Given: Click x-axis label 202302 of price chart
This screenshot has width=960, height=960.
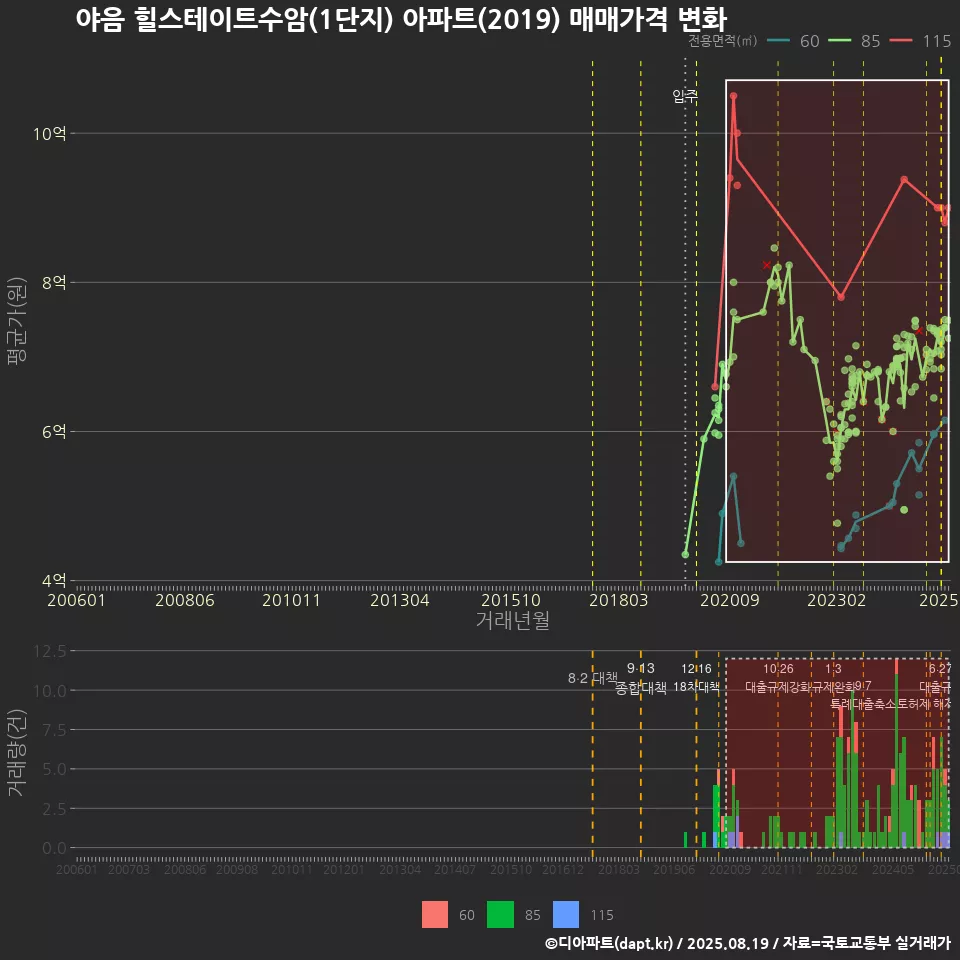Looking at the screenshot, I should [x=836, y=600].
